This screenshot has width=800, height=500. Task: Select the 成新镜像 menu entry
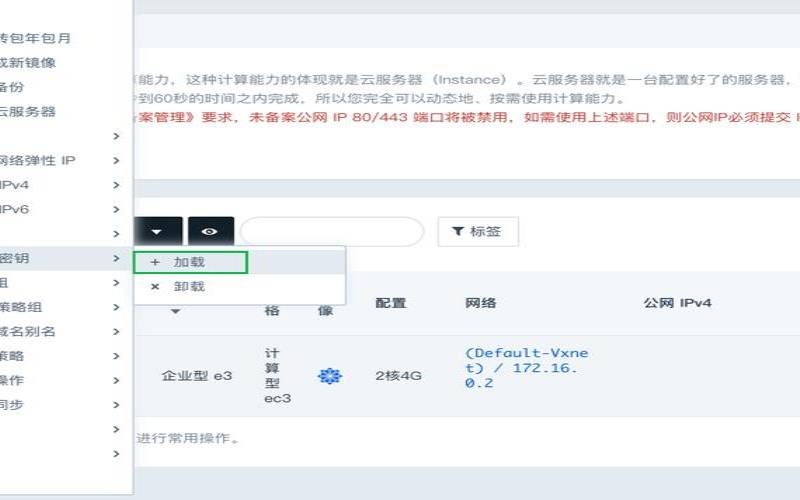click(x=28, y=63)
